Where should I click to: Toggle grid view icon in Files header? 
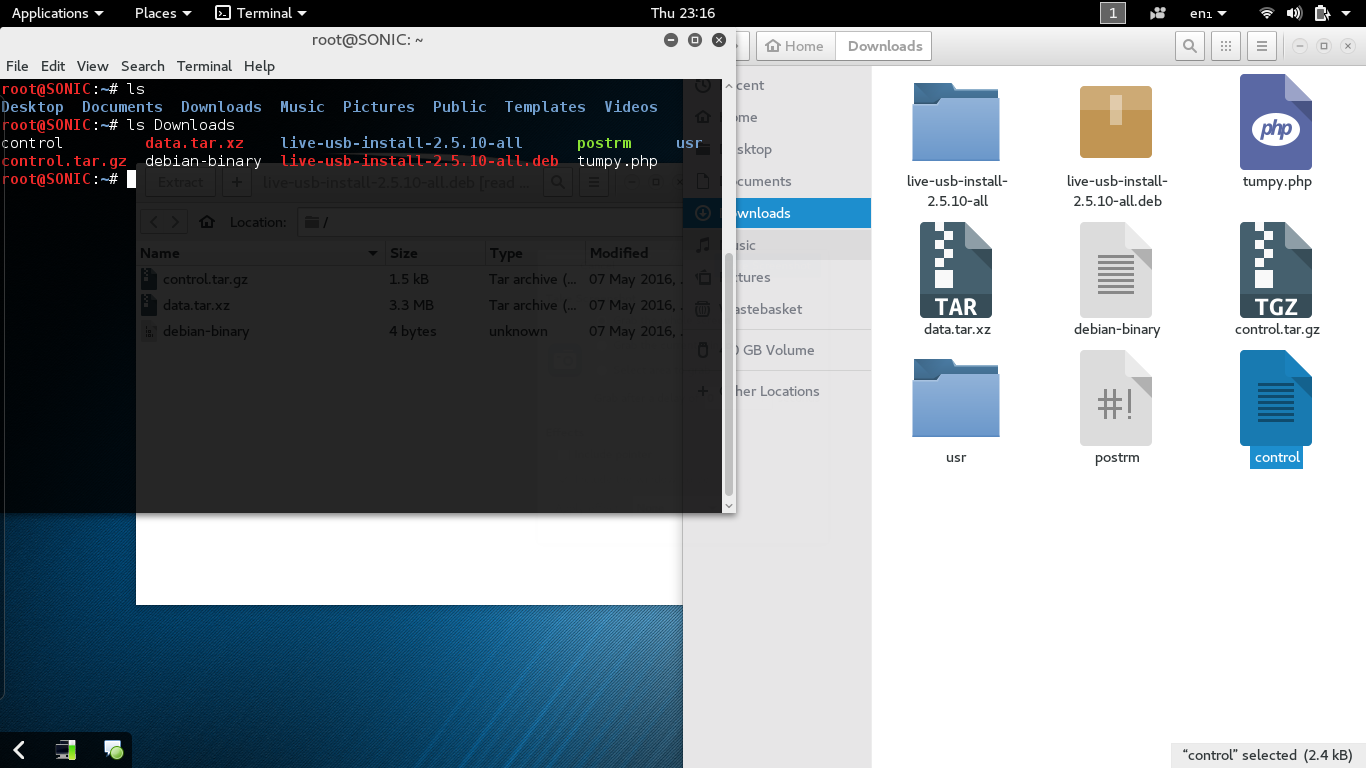pyautogui.click(x=1226, y=46)
